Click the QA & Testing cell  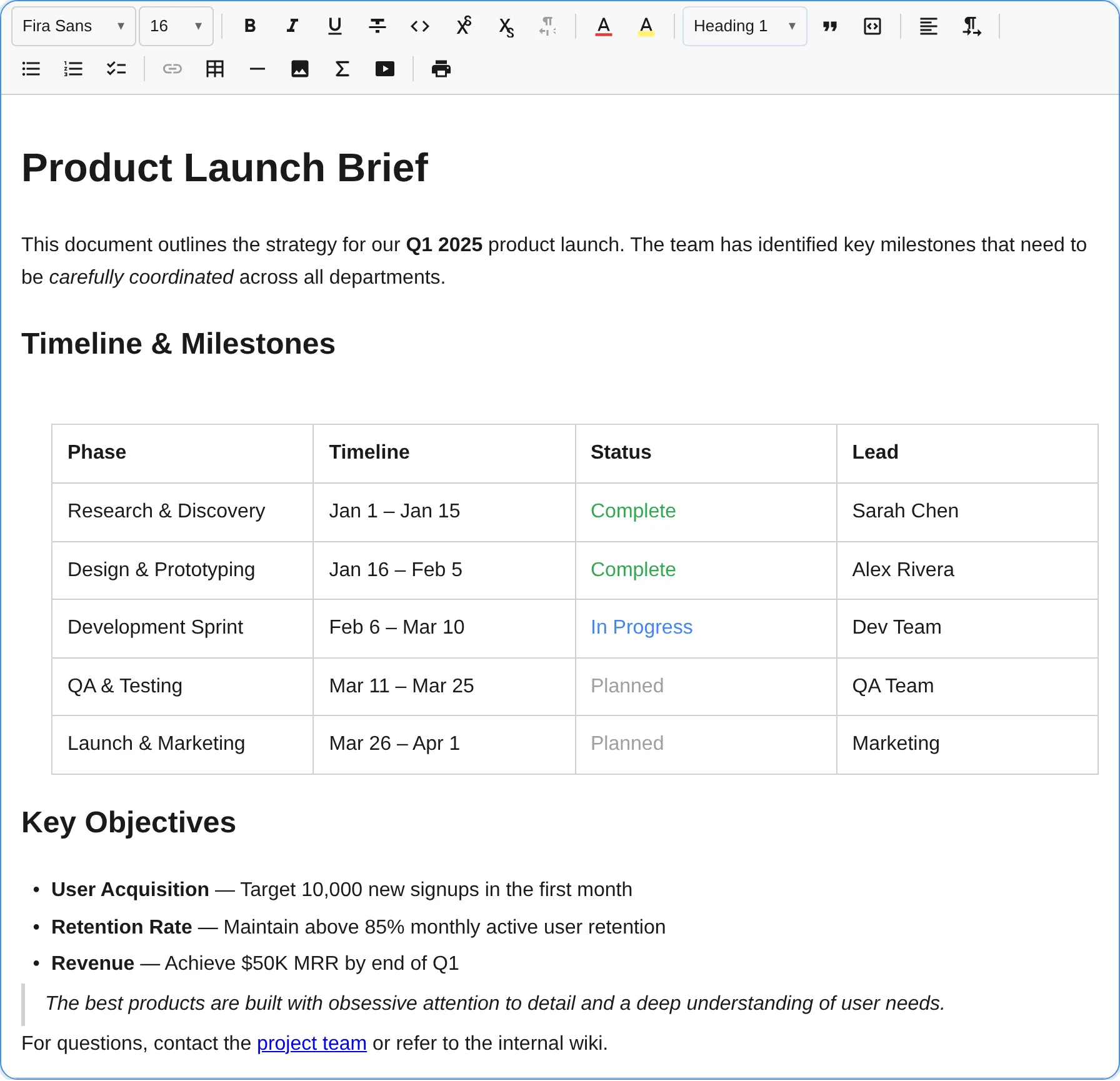pyautogui.click(x=182, y=686)
